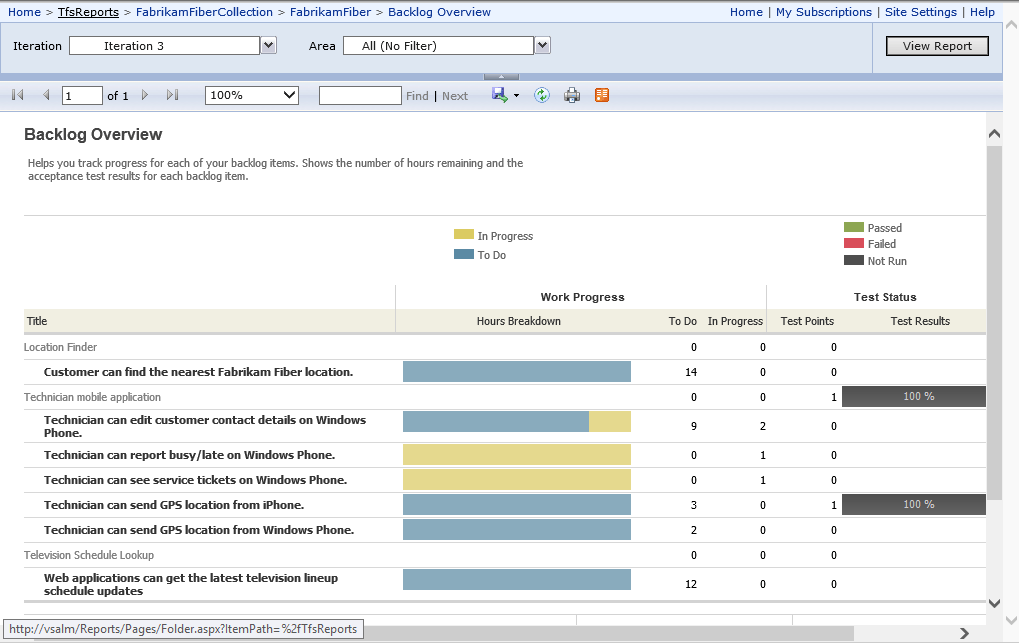Screen dimensions: 1019x643
Task: Click 'Web applications can get the latest television lineup'
Action: [x=190, y=584]
